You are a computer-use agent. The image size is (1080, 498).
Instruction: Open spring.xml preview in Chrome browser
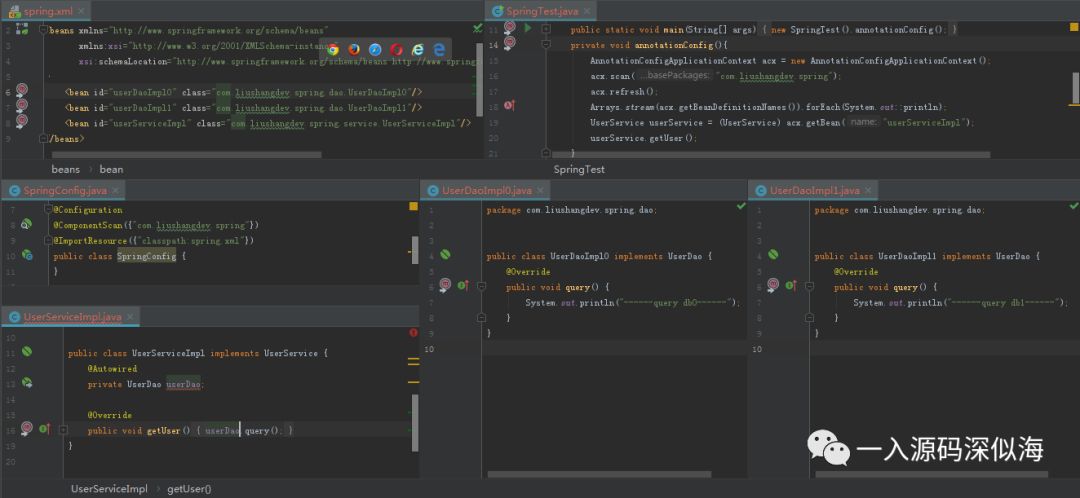click(x=333, y=50)
